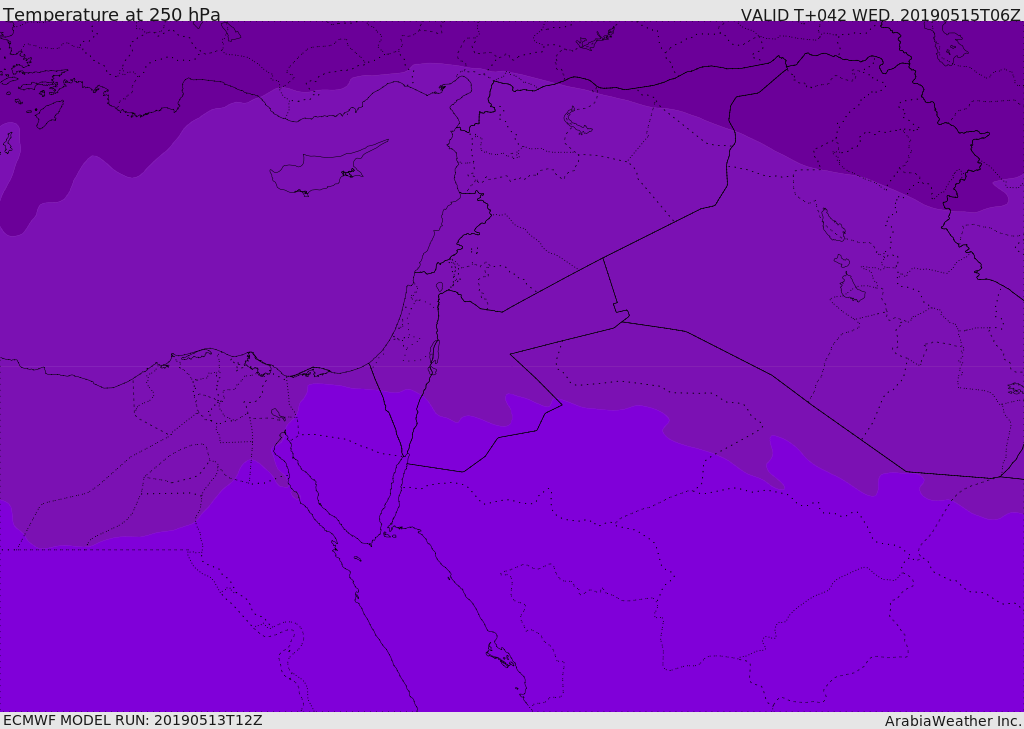1024x729 pixels.
Task: Click the 'ArabiaWeather Inc.' credit text
Action: coord(952,721)
